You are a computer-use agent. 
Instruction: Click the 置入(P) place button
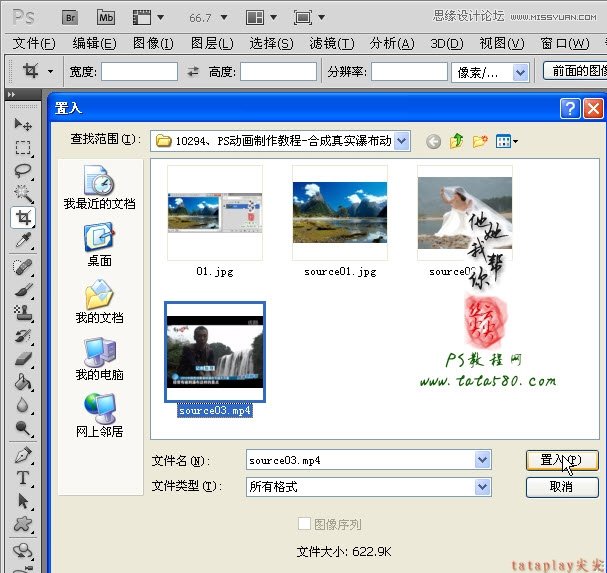tap(562, 460)
